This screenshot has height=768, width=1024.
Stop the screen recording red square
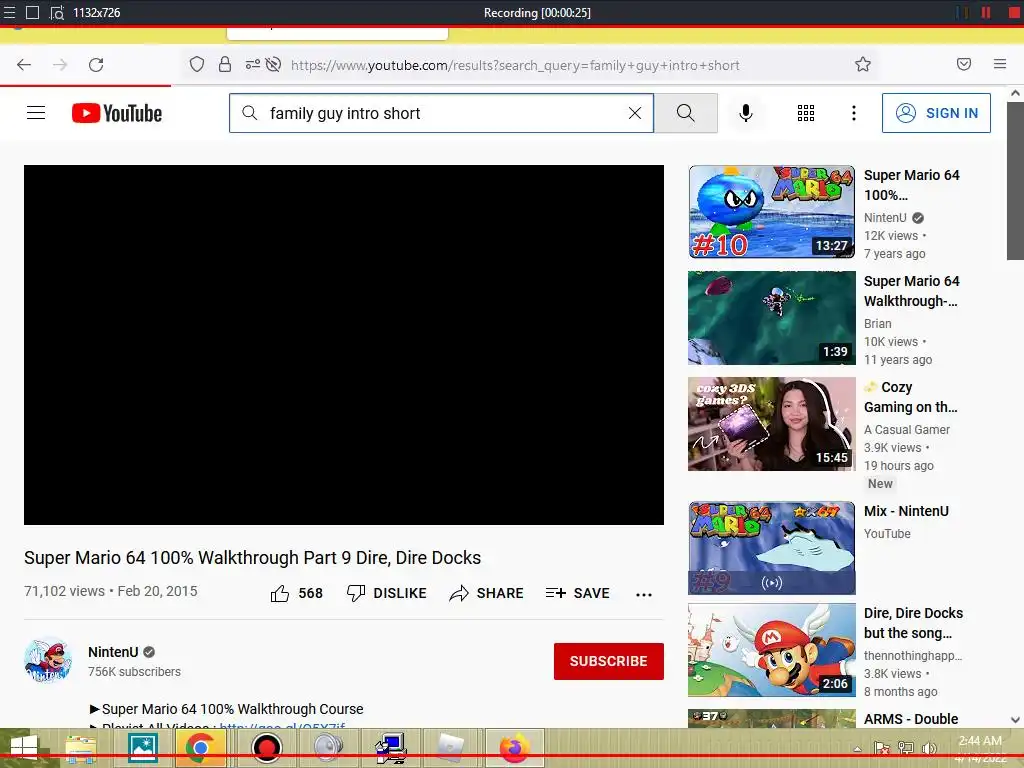coord(1014,12)
